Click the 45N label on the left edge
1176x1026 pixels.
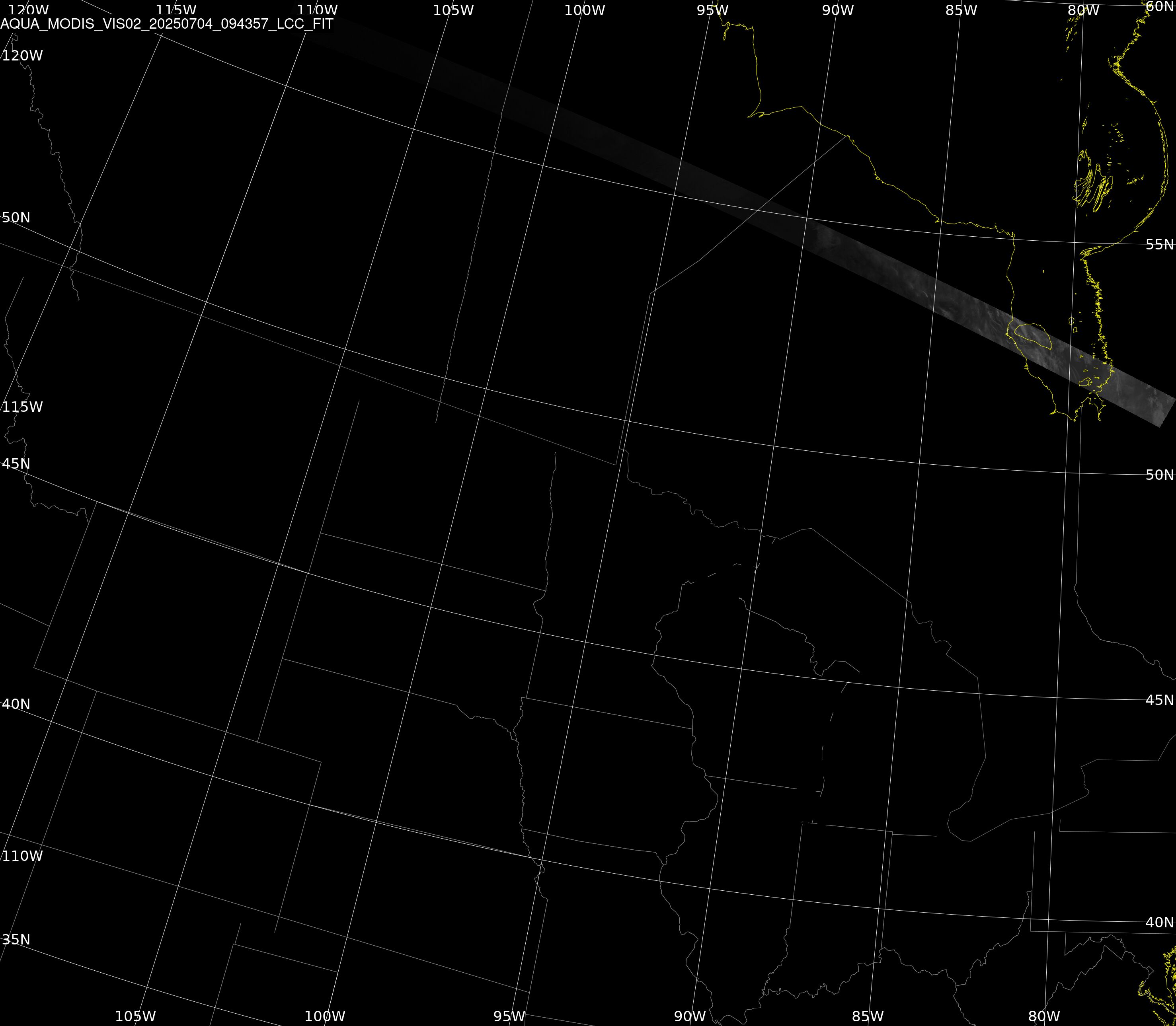16,464
